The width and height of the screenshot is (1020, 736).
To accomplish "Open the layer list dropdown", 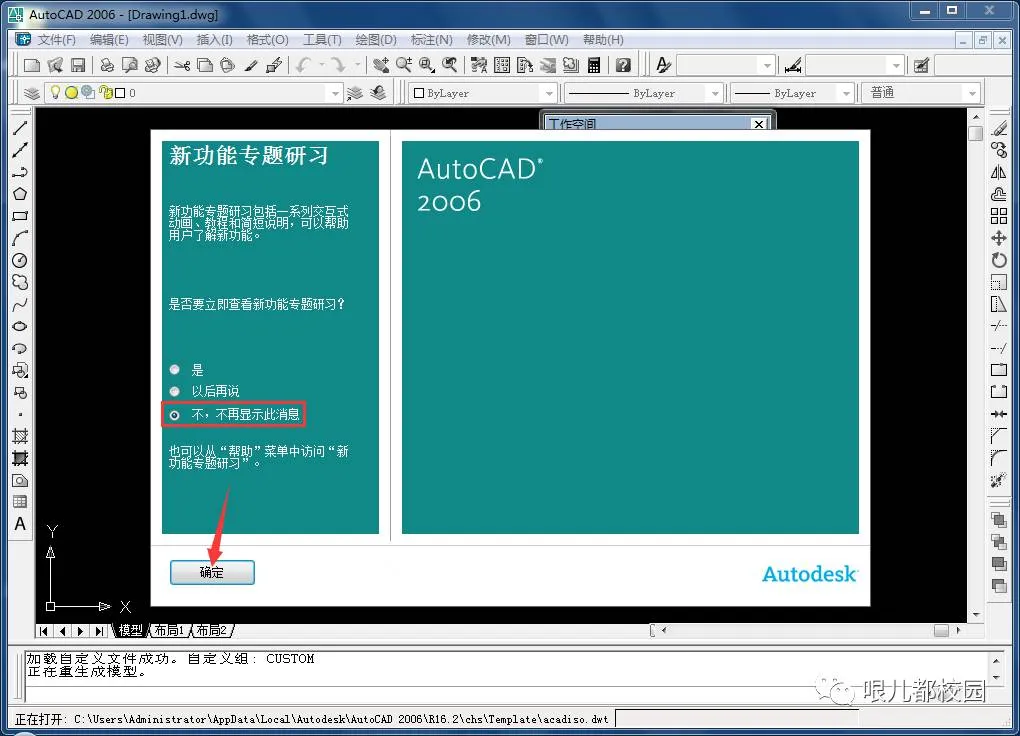I will pos(335,94).
